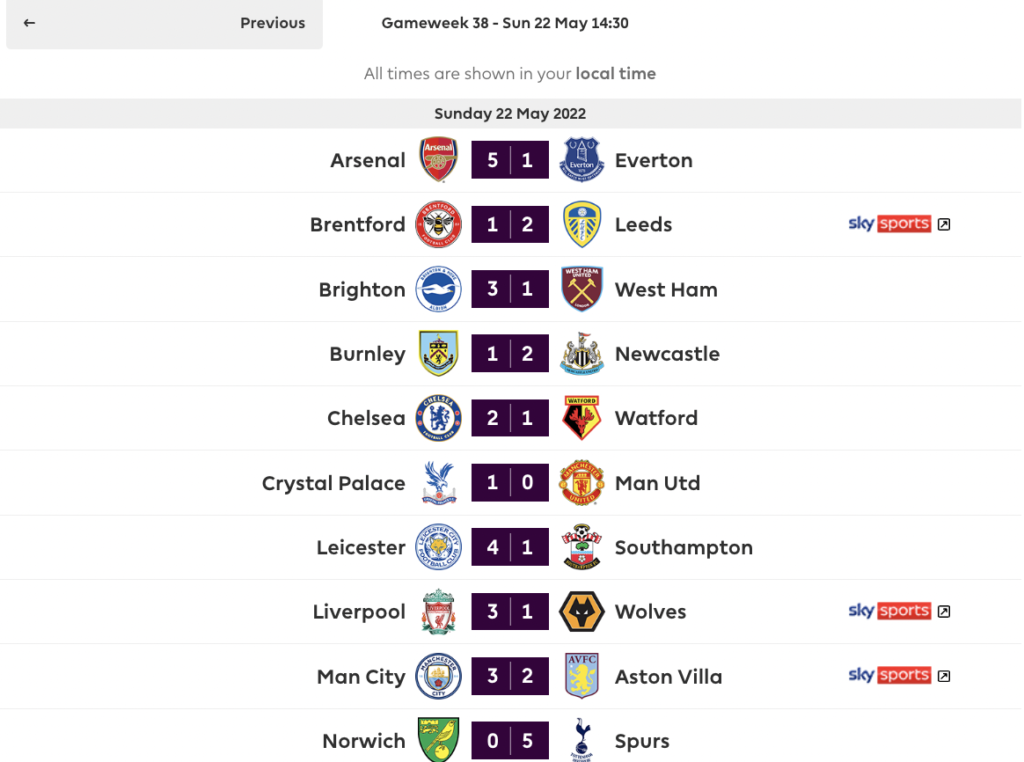Click the Chelsea club crest

(438, 418)
